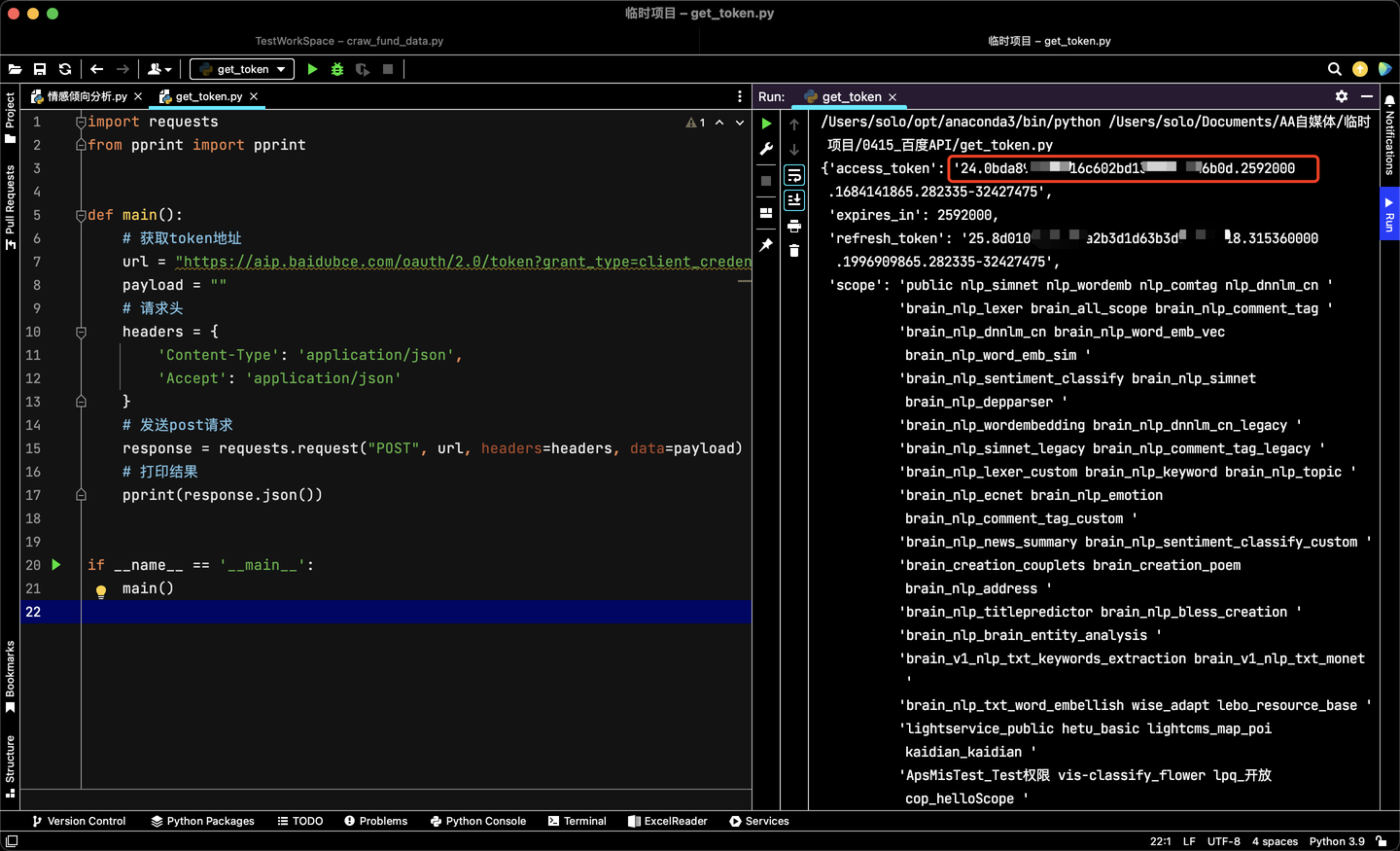Open the Terminal tool window
This screenshot has width=1400, height=851.
coord(577,821)
